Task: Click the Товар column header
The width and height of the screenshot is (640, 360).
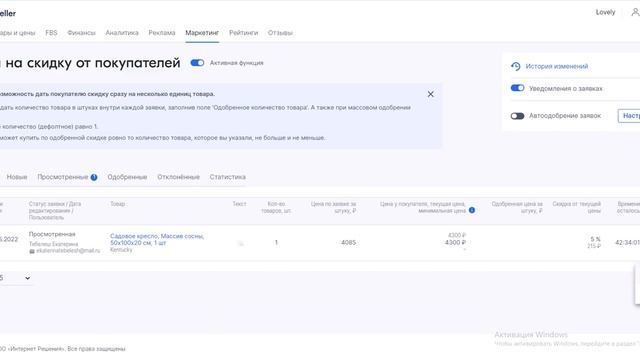Action: coord(118,204)
